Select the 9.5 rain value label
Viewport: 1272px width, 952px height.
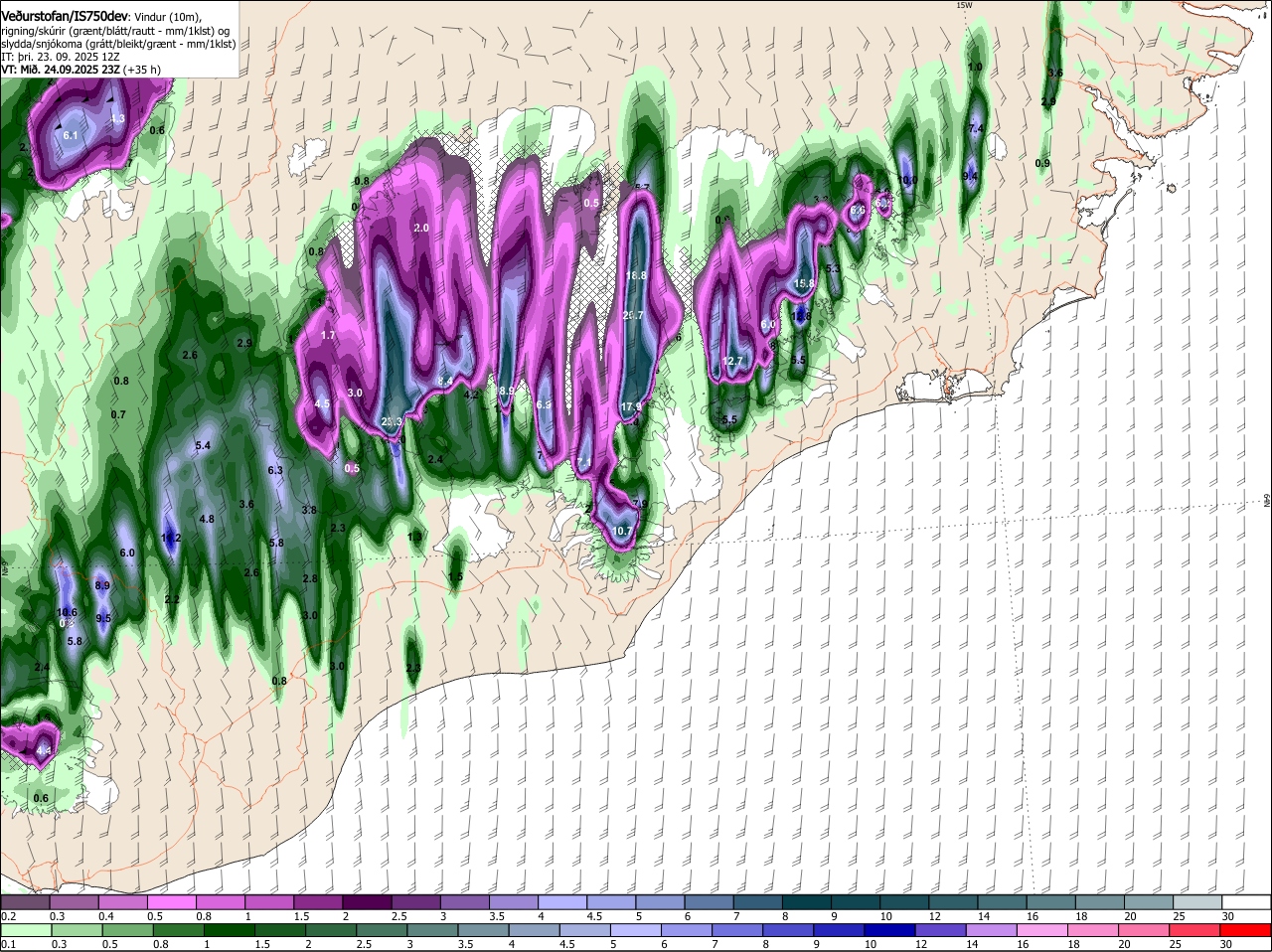[103, 618]
